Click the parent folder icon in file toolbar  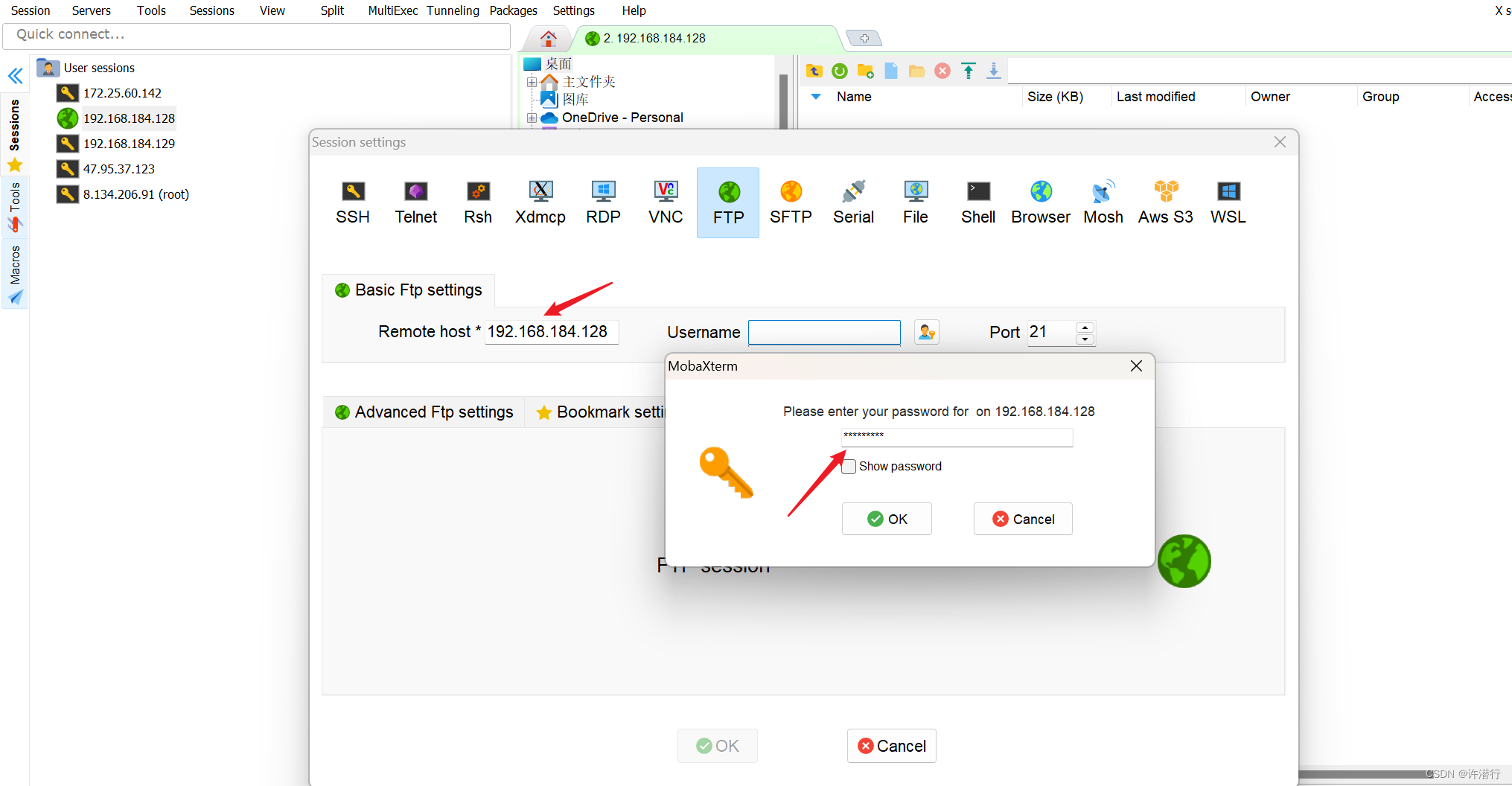click(x=814, y=71)
